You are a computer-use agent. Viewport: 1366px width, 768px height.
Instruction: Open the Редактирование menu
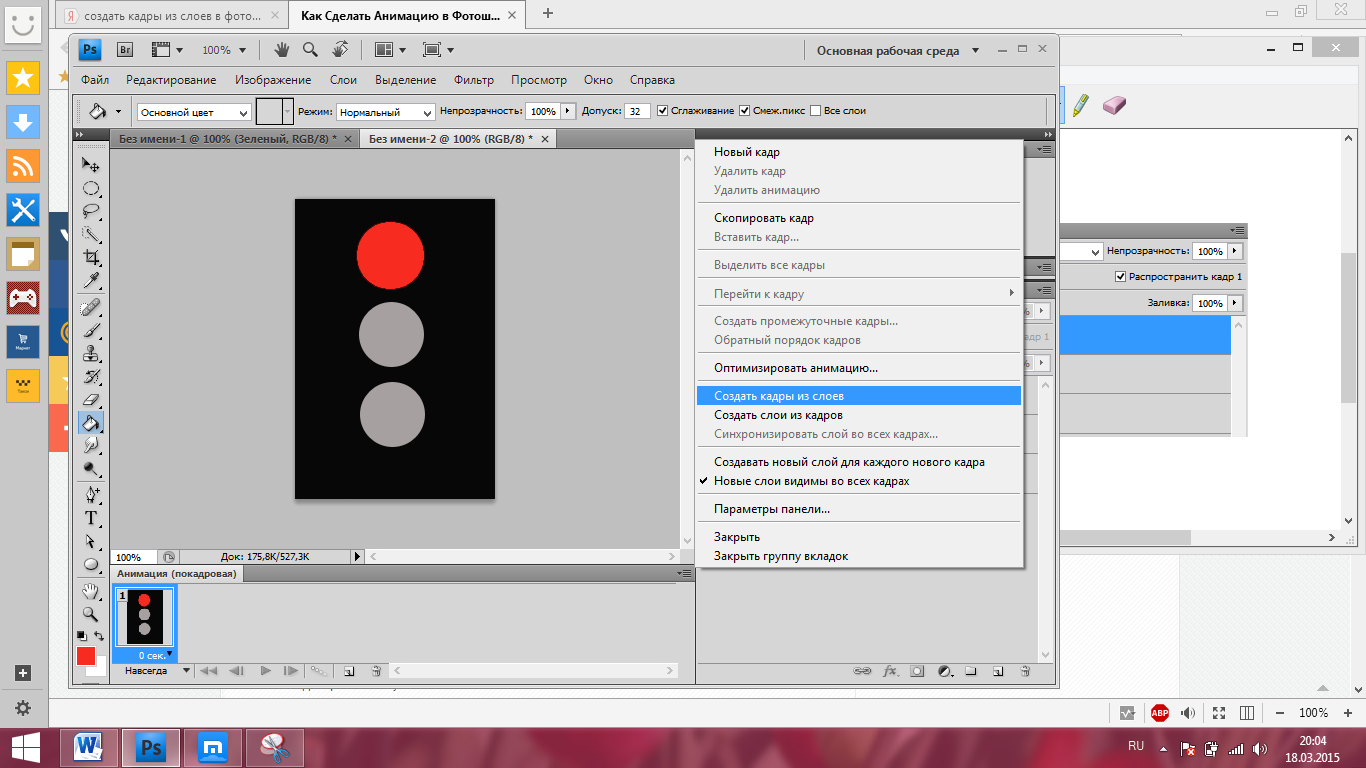[171, 80]
